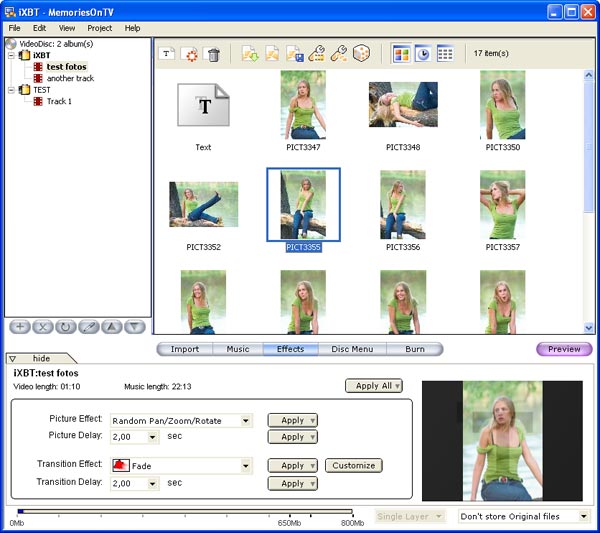Open the Project menu
The image size is (600, 533).
tap(99, 28)
